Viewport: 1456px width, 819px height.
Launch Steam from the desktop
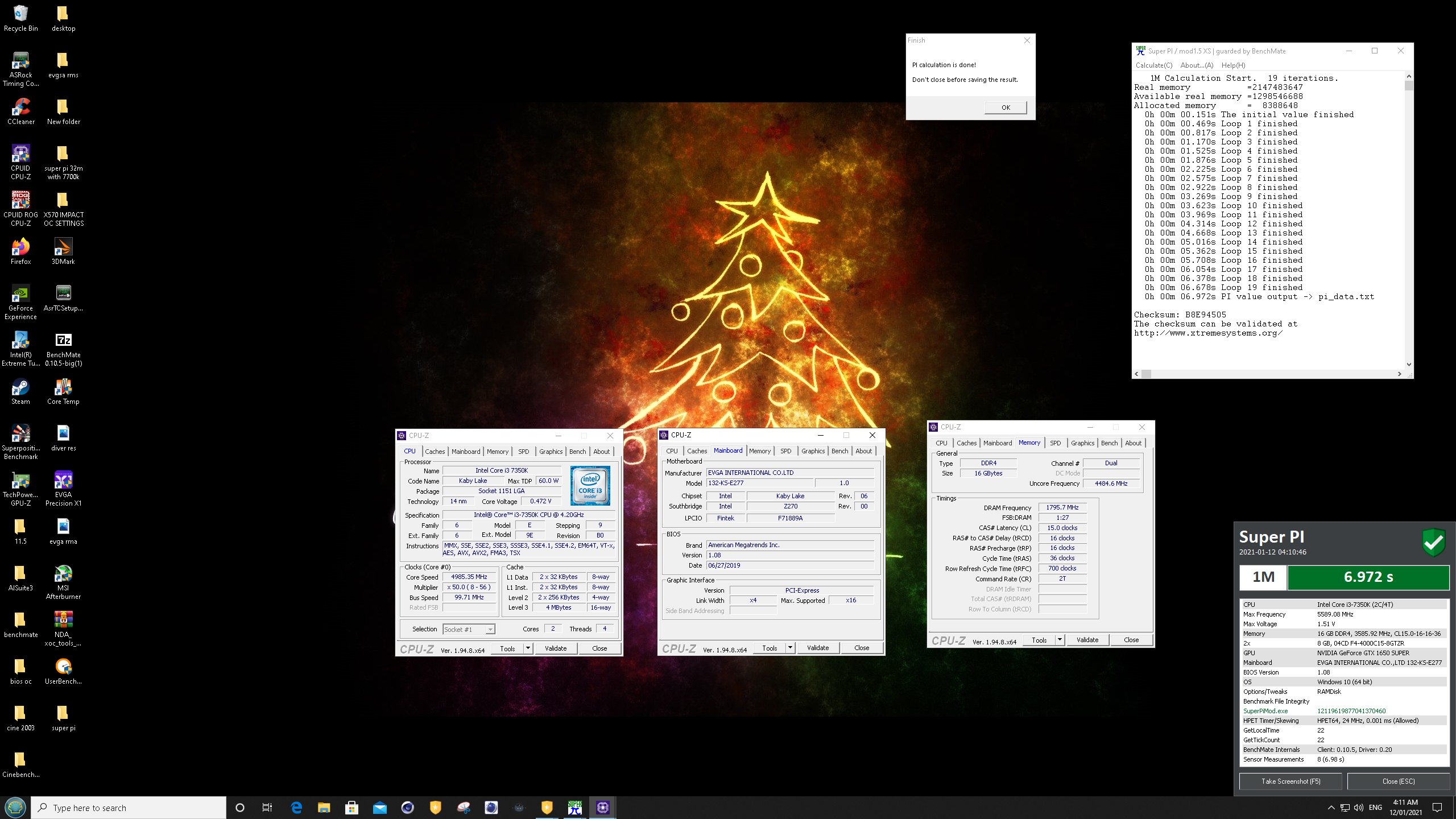20,391
